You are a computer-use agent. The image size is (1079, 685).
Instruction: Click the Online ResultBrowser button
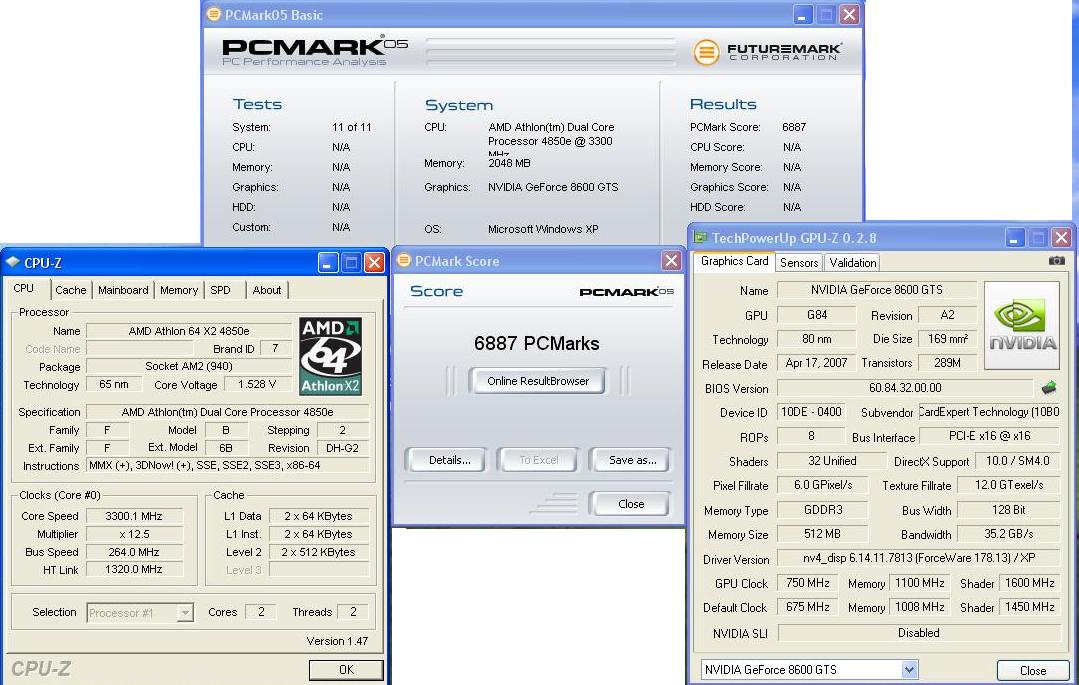537,381
